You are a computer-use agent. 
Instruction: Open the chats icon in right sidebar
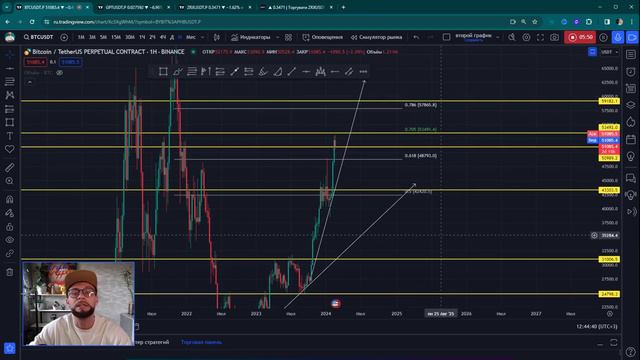point(631,178)
